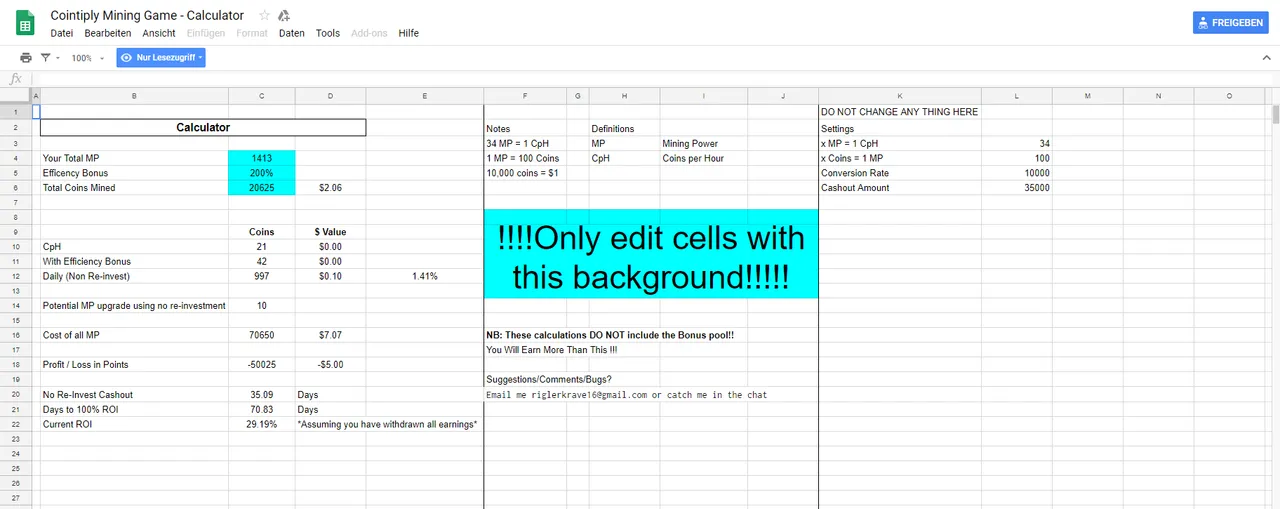Select column C header
This screenshot has width=1280, height=509.
pyautogui.click(x=262, y=96)
